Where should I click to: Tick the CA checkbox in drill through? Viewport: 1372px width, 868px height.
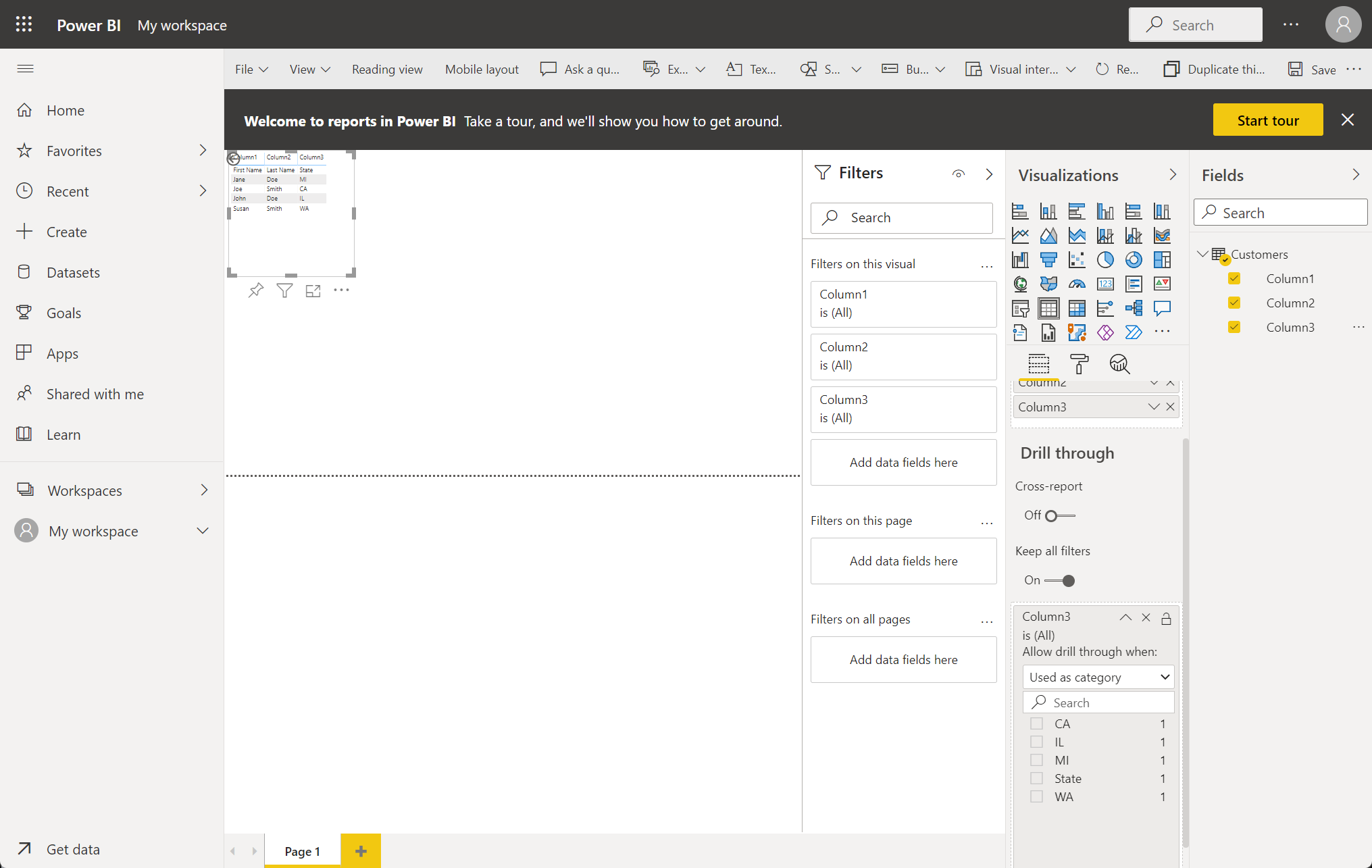[1036, 723]
